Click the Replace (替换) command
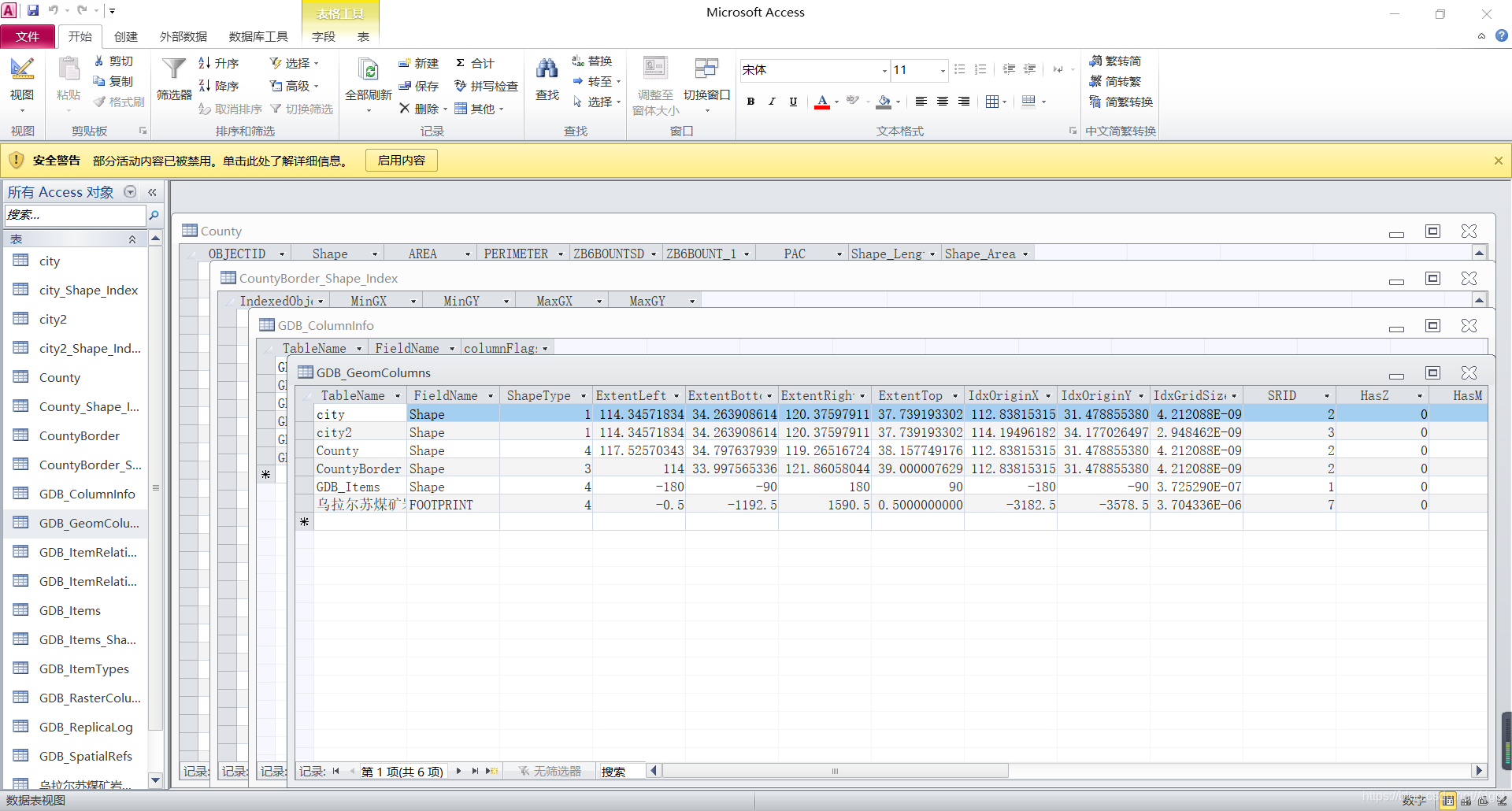 pyautogui.click(x=592, y=61)
